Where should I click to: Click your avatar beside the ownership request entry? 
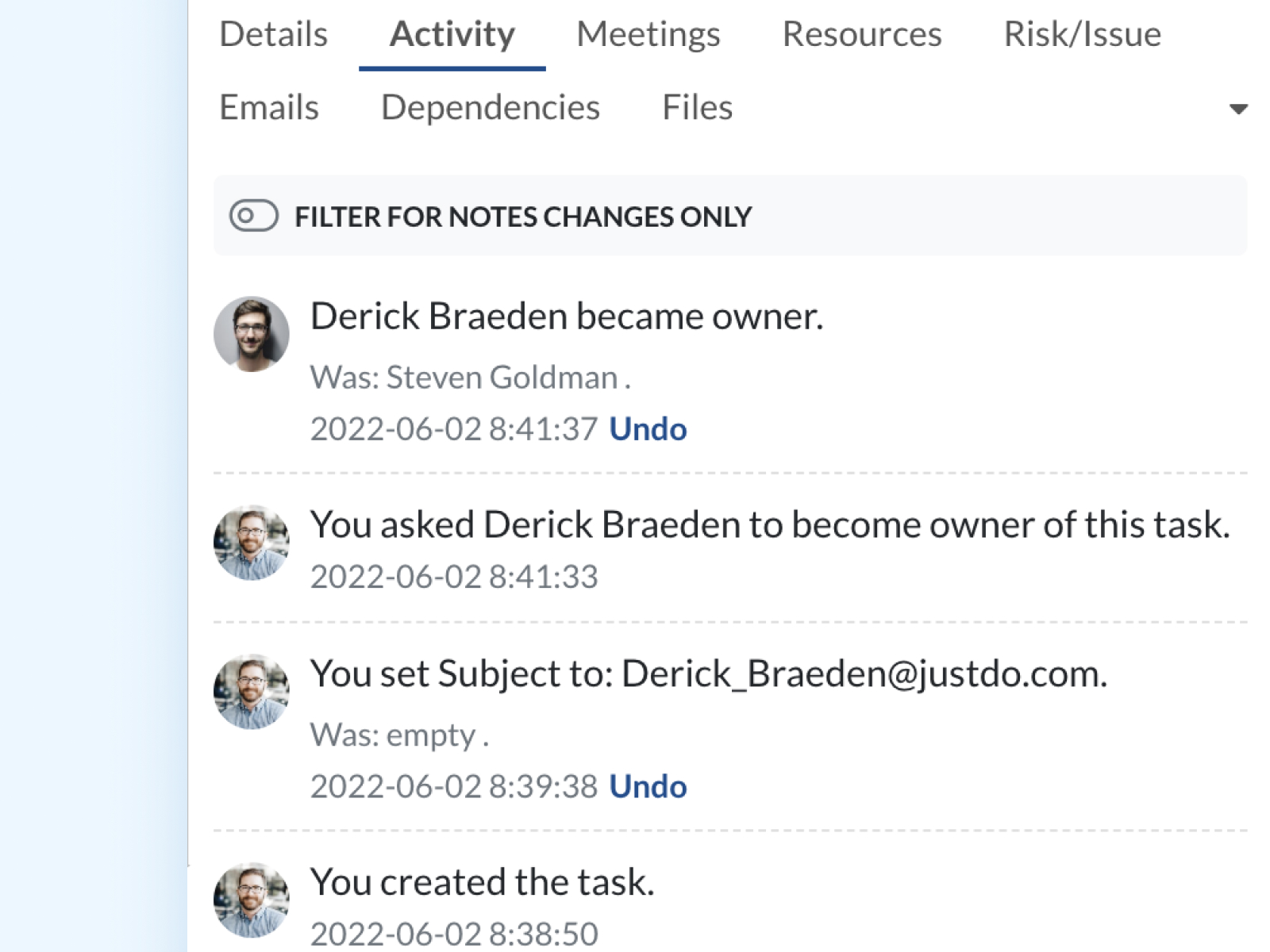coord(251,543)
